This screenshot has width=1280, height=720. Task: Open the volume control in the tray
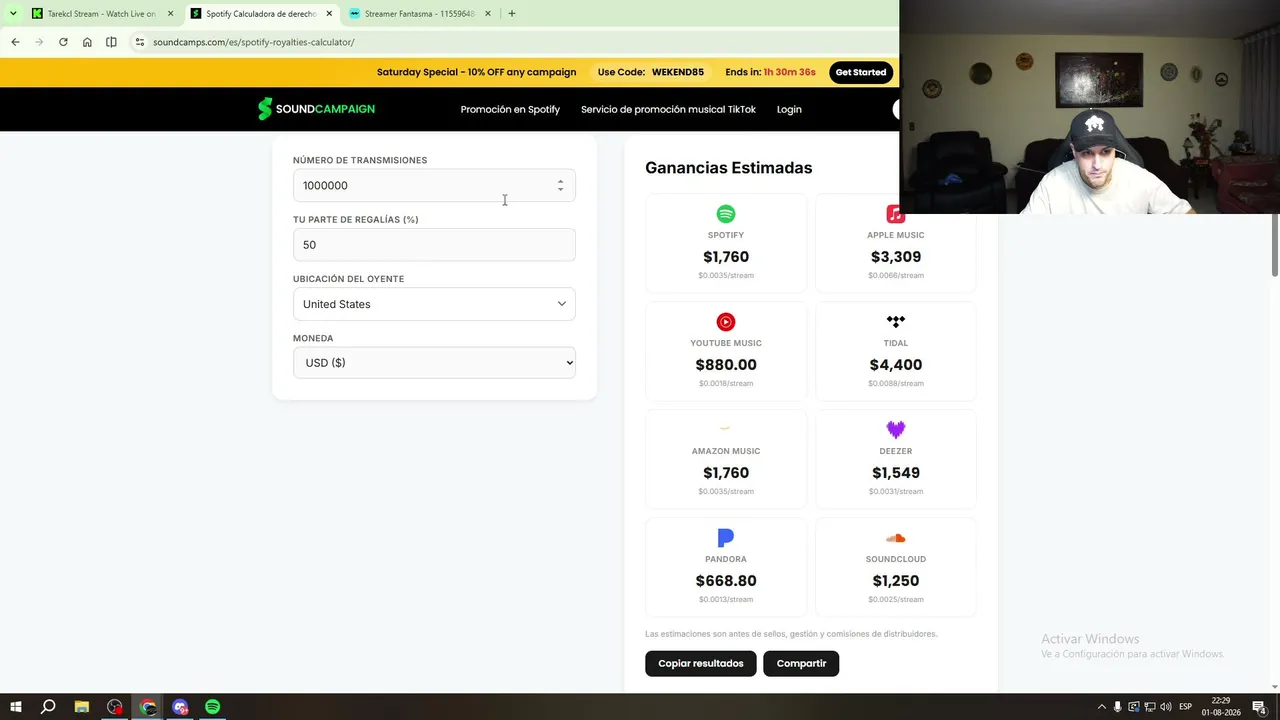(1166, 707)
